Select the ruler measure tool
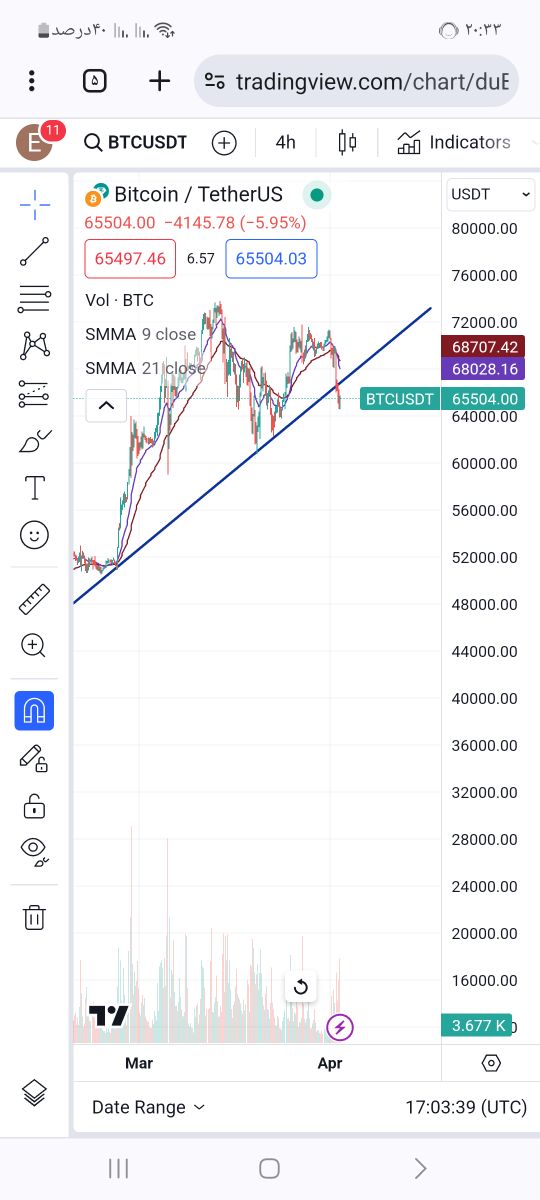The height and width of the screenshot is (1200, 540). click(34, 599)
